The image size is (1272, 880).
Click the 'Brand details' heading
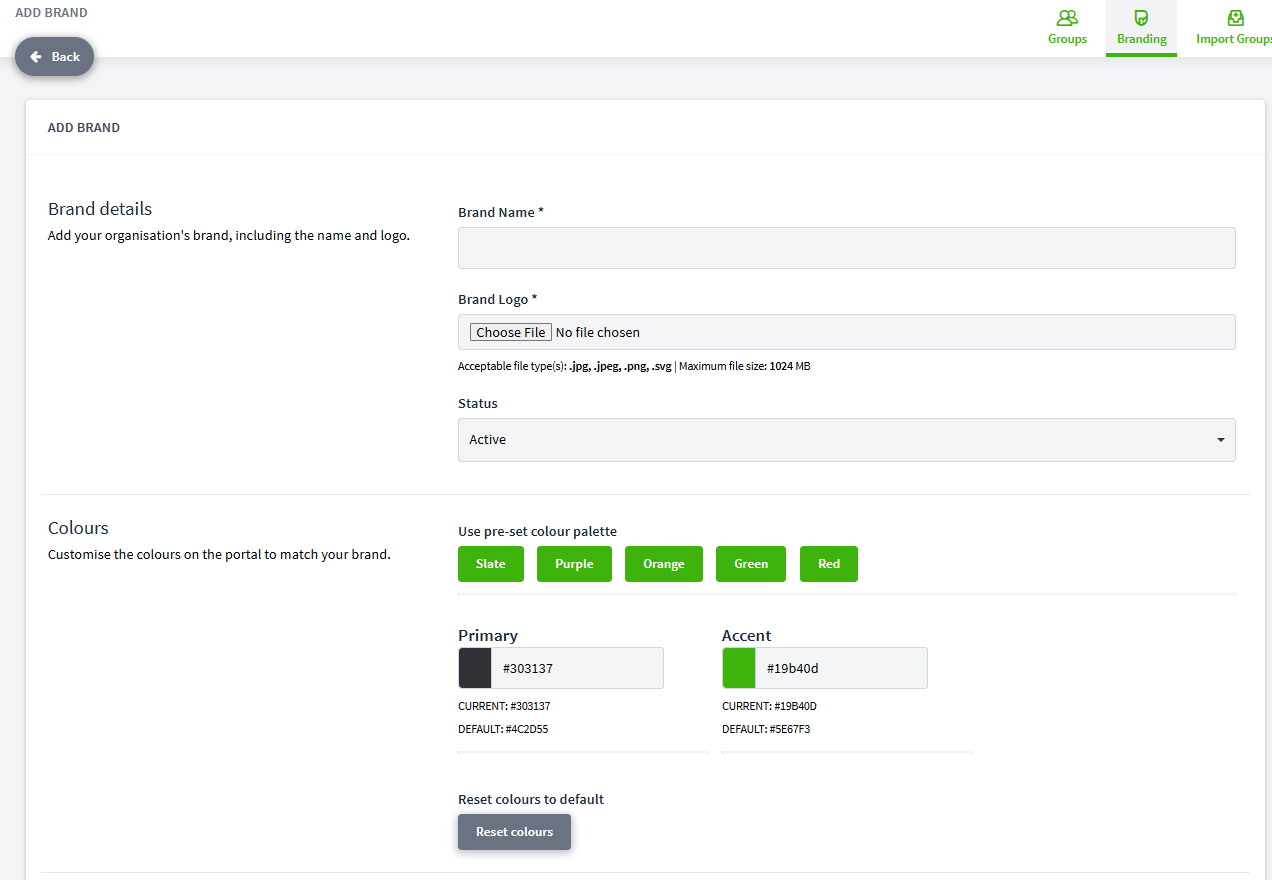click(x=100, y=209)
